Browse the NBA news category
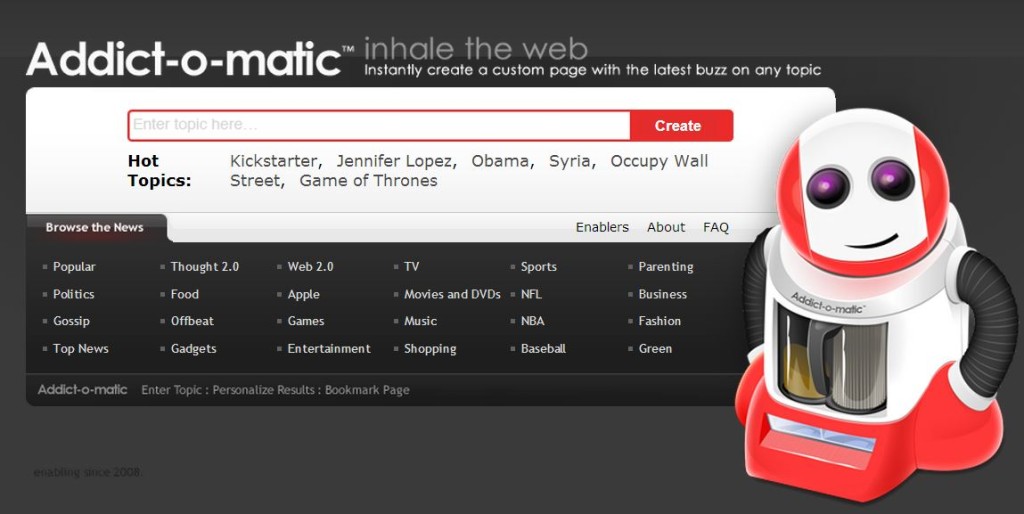The width and height of the screenshot is (1024, 514). (x=532, y=321)
